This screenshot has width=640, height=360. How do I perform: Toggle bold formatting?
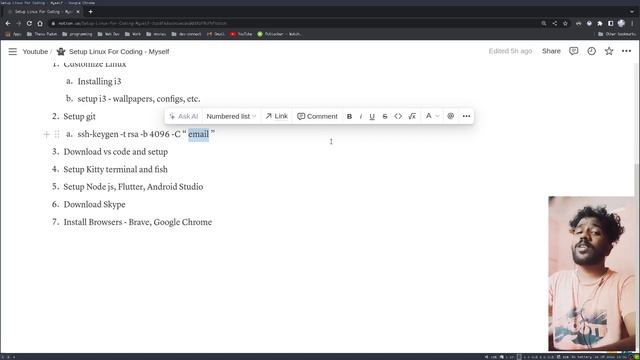(349, 116)
